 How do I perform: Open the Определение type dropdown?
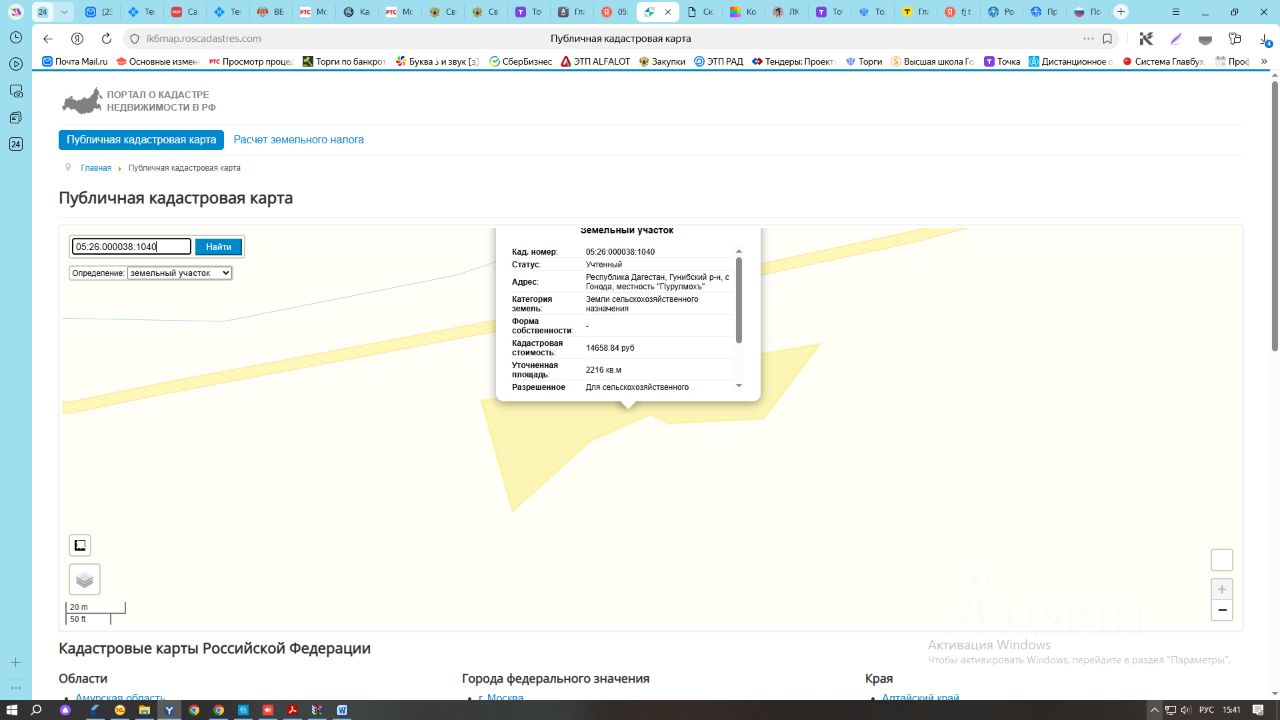point(179,273)
